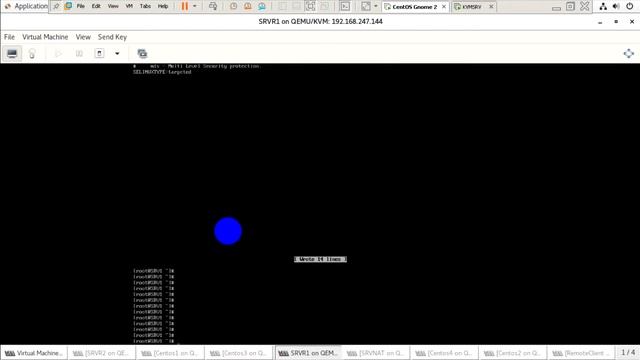Open the VMware File menu in top bar
This screenshot has width=640, height=360.
pos(81,6)
